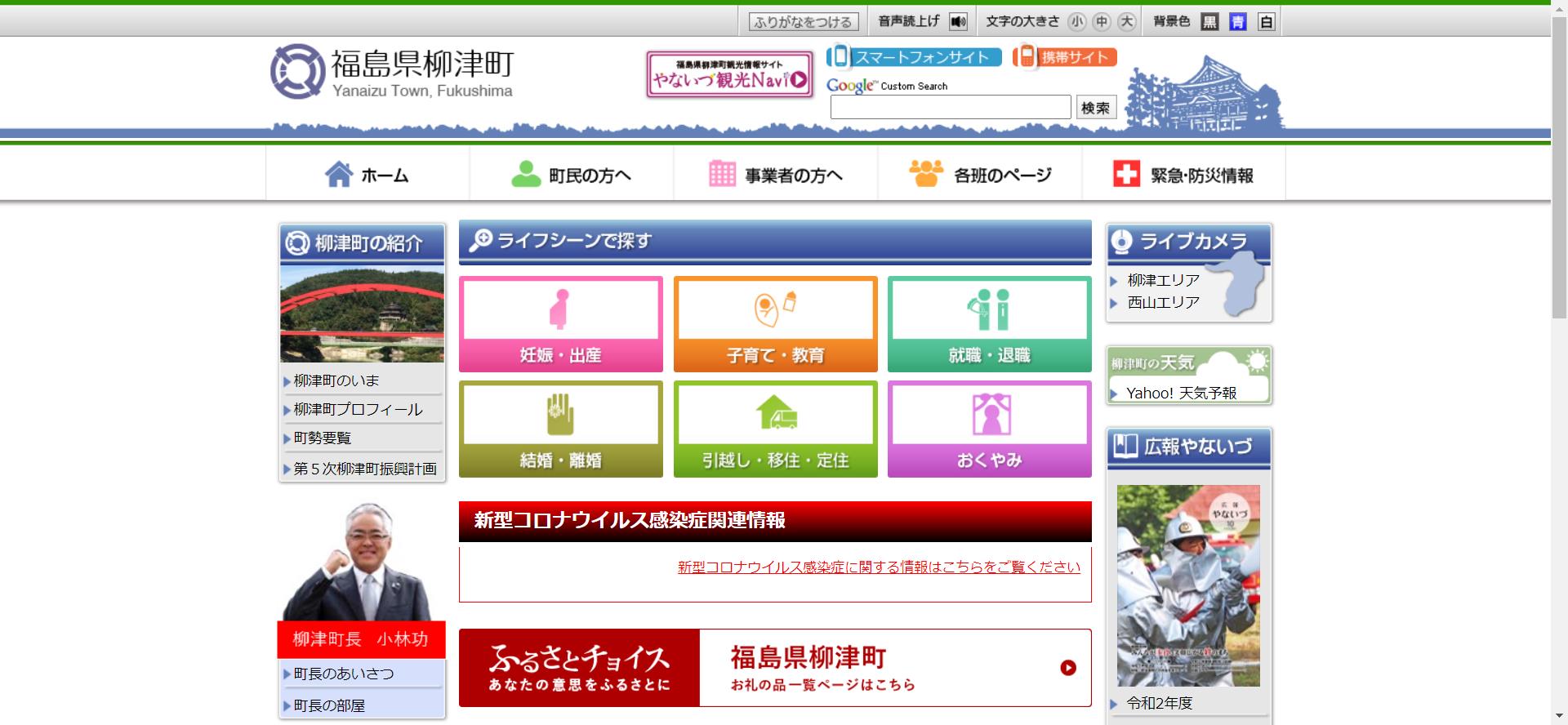The width and height of the screenshot is (1568, 725).
Task: Select the 妊娠・出産 life scene tile
Action: click(x=561, y=324)
